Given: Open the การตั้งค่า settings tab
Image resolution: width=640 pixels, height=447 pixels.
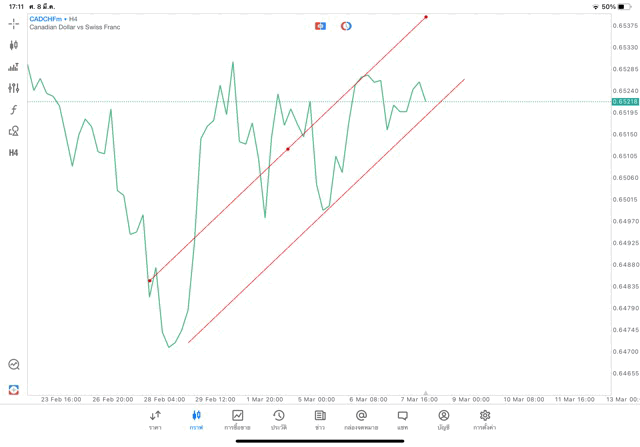Looking at the screenshot, I should coord(485,420).
